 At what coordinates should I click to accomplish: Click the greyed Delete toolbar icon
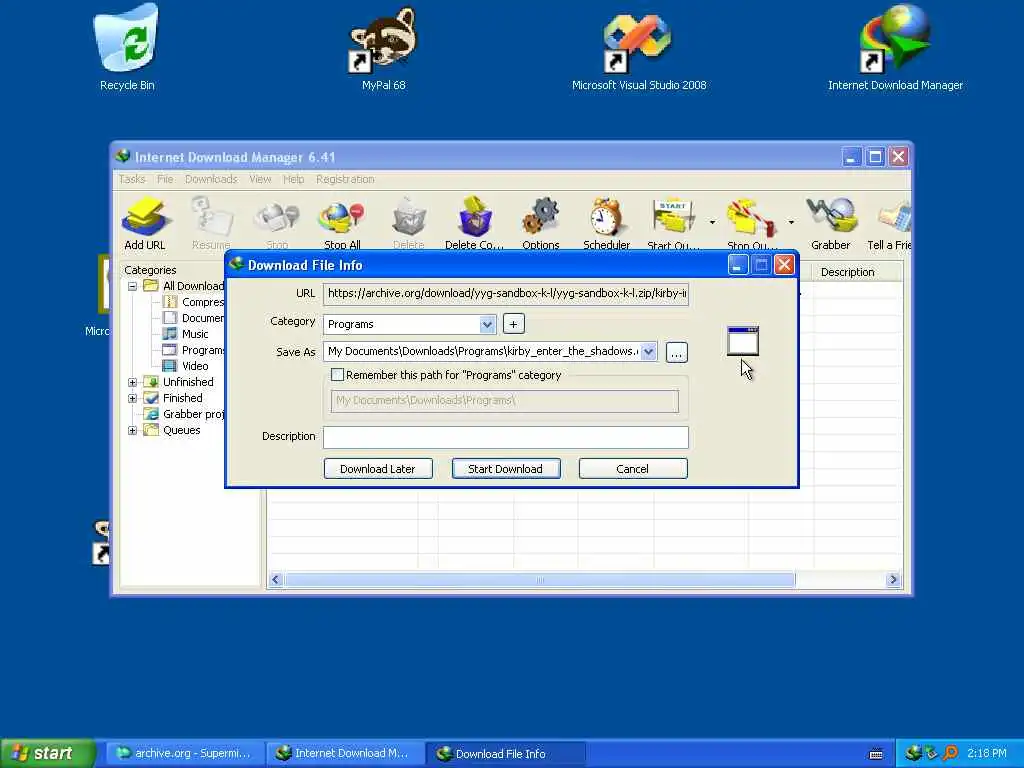(x=409, y=223)
